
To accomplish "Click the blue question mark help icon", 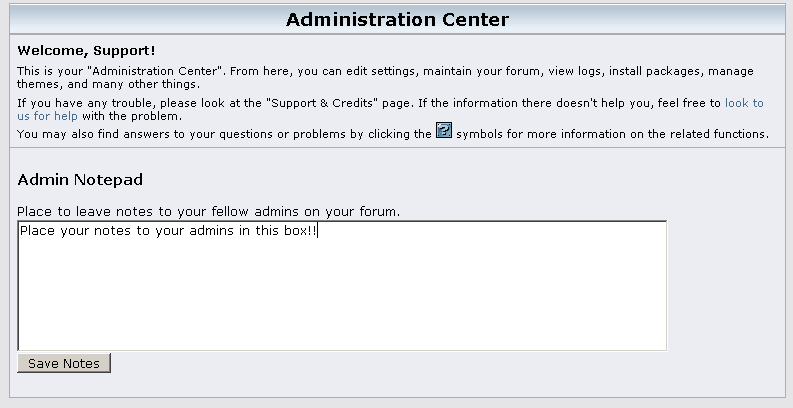I will click(x=444, y=131).
